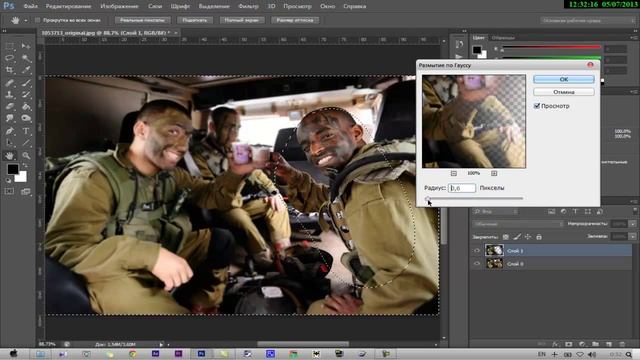Toggle pixel layer filter in Layers panel
The image size is (640, 360).
coord(551,211)
